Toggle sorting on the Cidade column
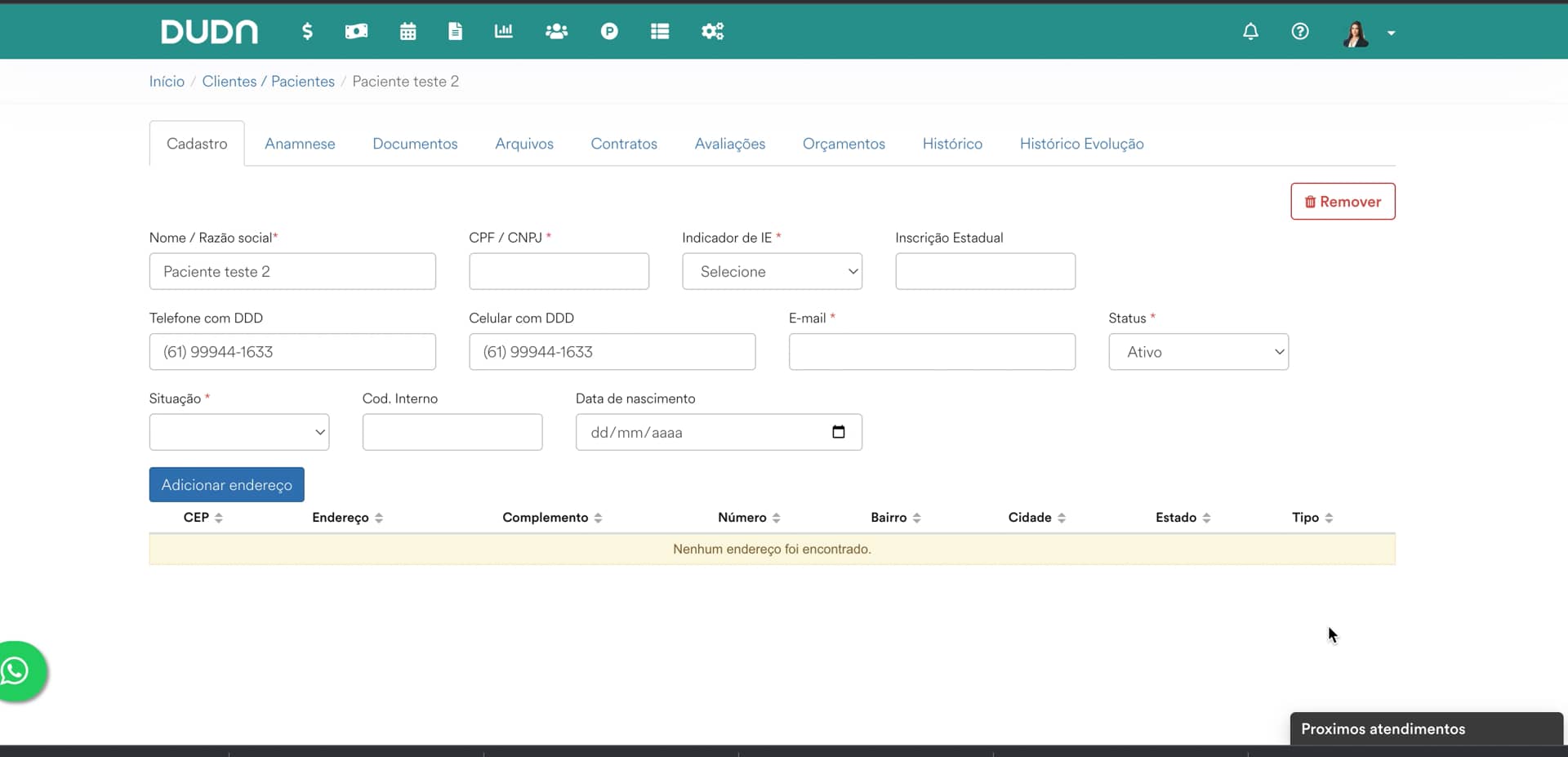Screen dimensions: 1568x757 point(1062,517)
